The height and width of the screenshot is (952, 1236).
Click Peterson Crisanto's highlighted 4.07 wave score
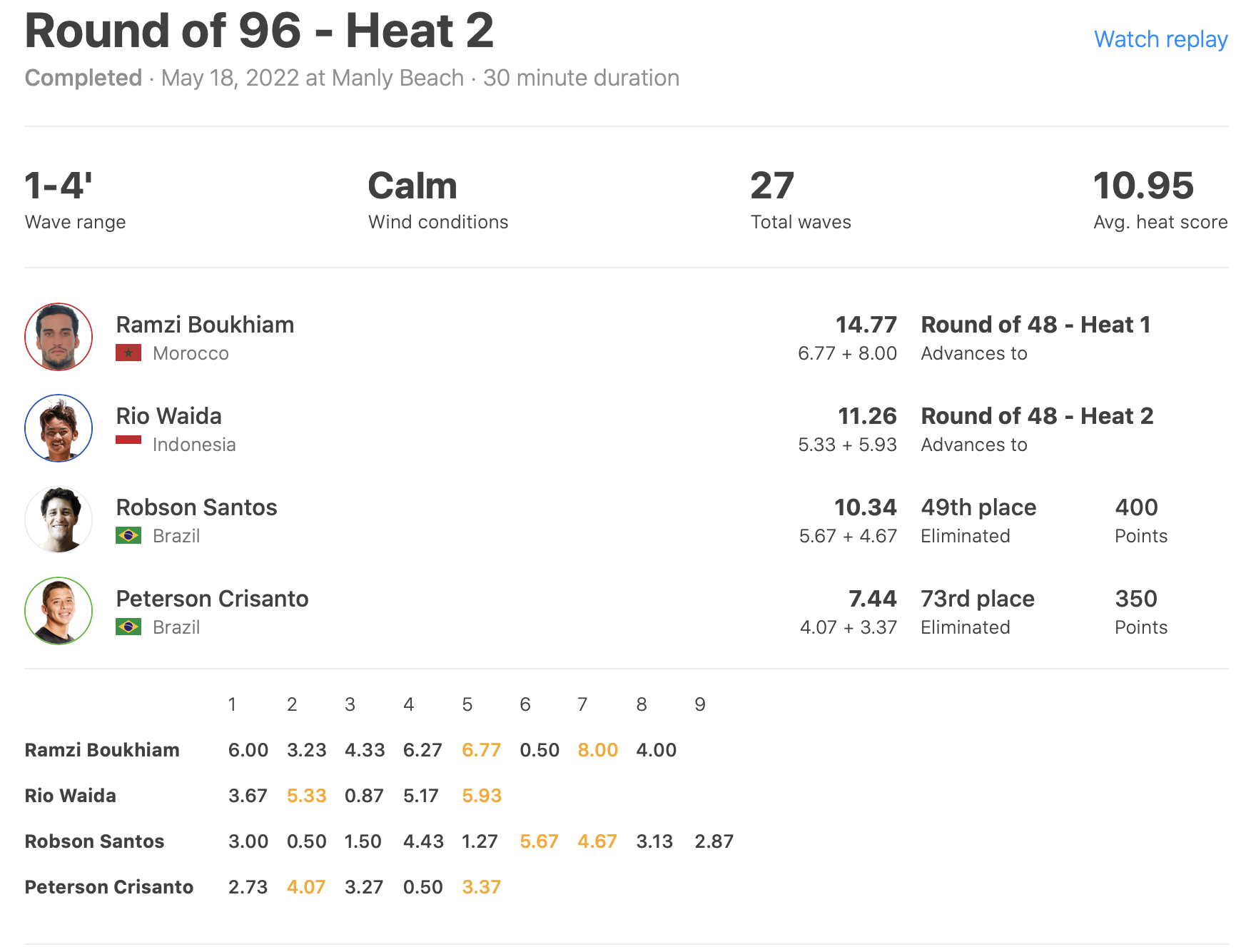[306, 887]
